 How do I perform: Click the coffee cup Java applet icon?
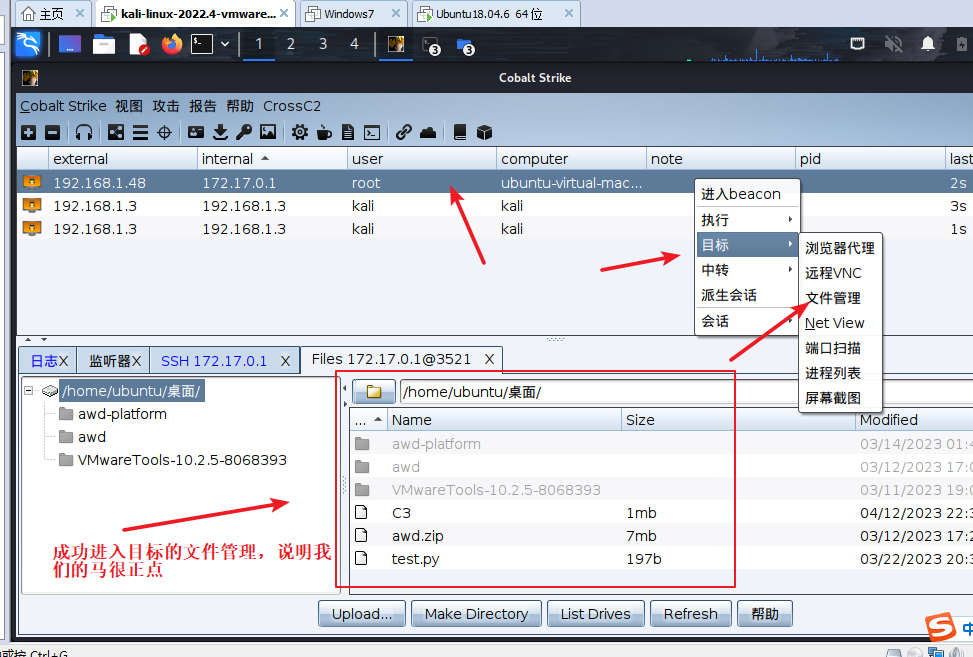tap(324, 132)
